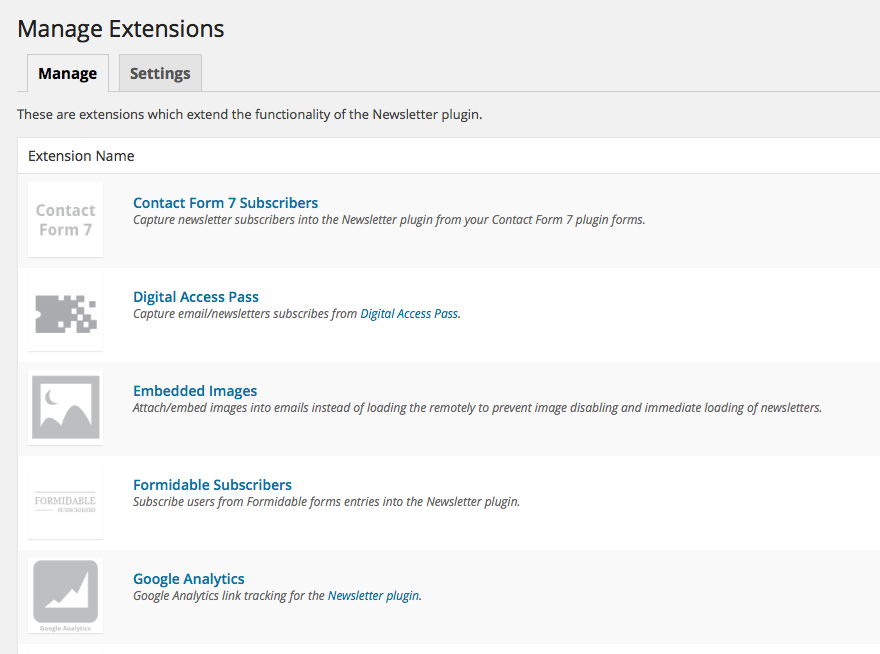Viewport: 880px width, 654px height.
Task: Click the Contact Form 7 description text
Action: [389, 220]
